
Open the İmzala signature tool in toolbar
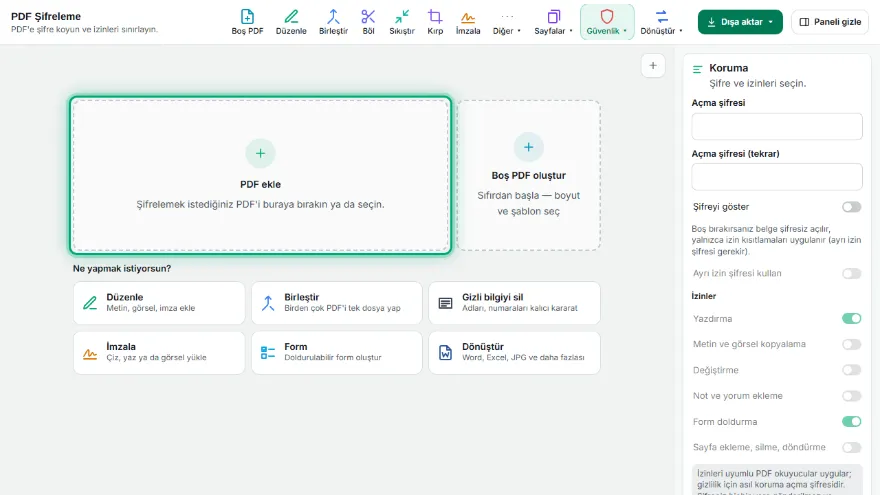click(468, 22)
